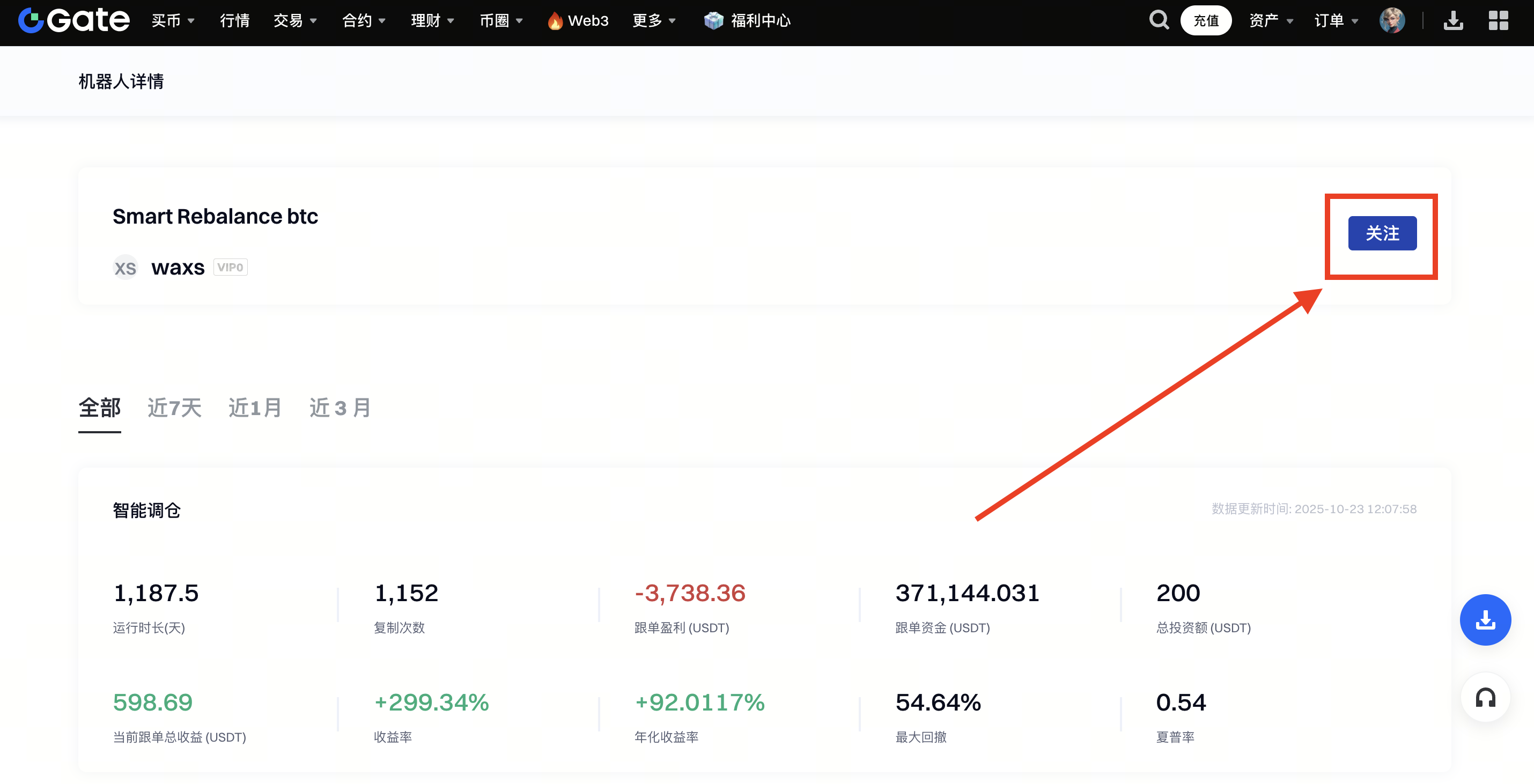Open the 行情 menu item

click(x=234, y=21)
